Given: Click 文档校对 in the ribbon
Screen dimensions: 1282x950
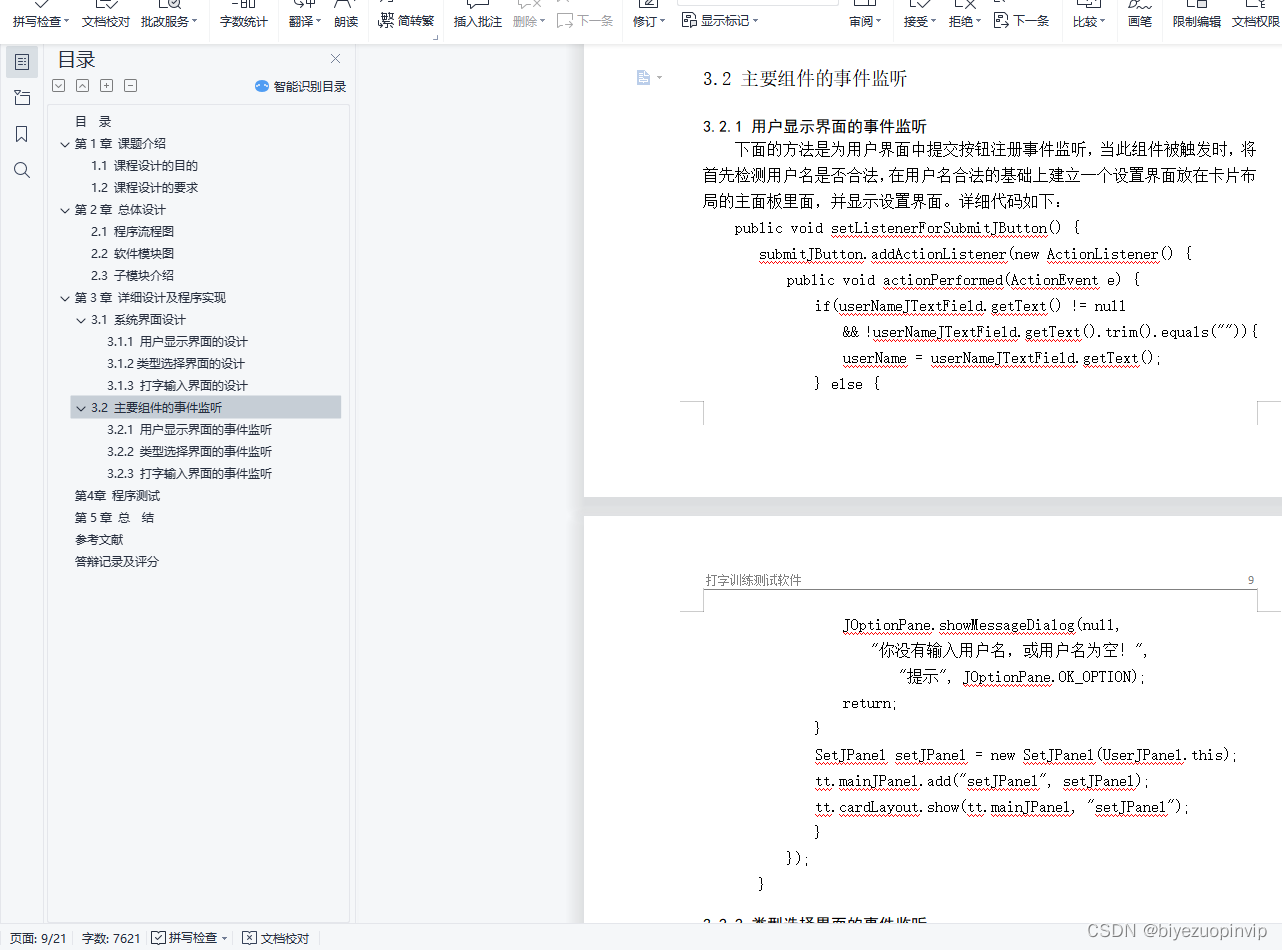Looking at the screenshot, I should pyautogui.click(x=106, y=21).
